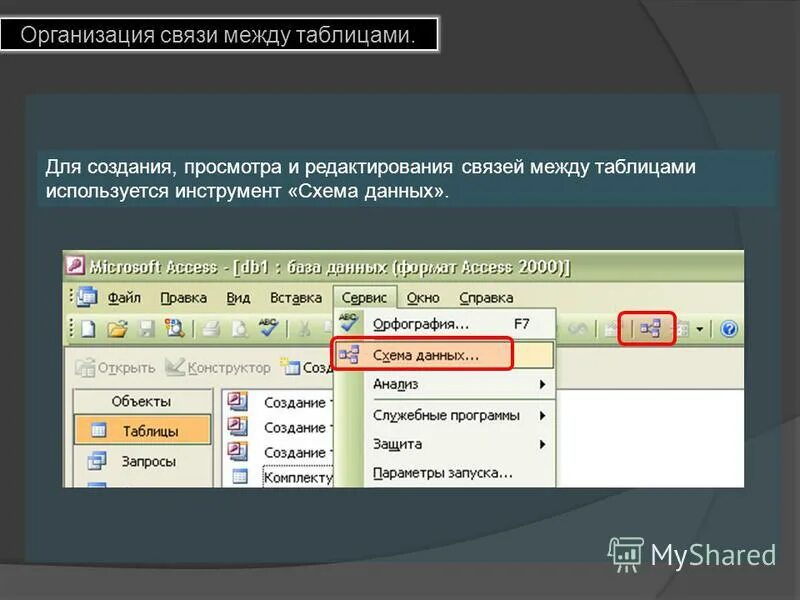Open the New object dropdown arrow near Help
This screenshot has width=800, height=600.
click(699, 329)
